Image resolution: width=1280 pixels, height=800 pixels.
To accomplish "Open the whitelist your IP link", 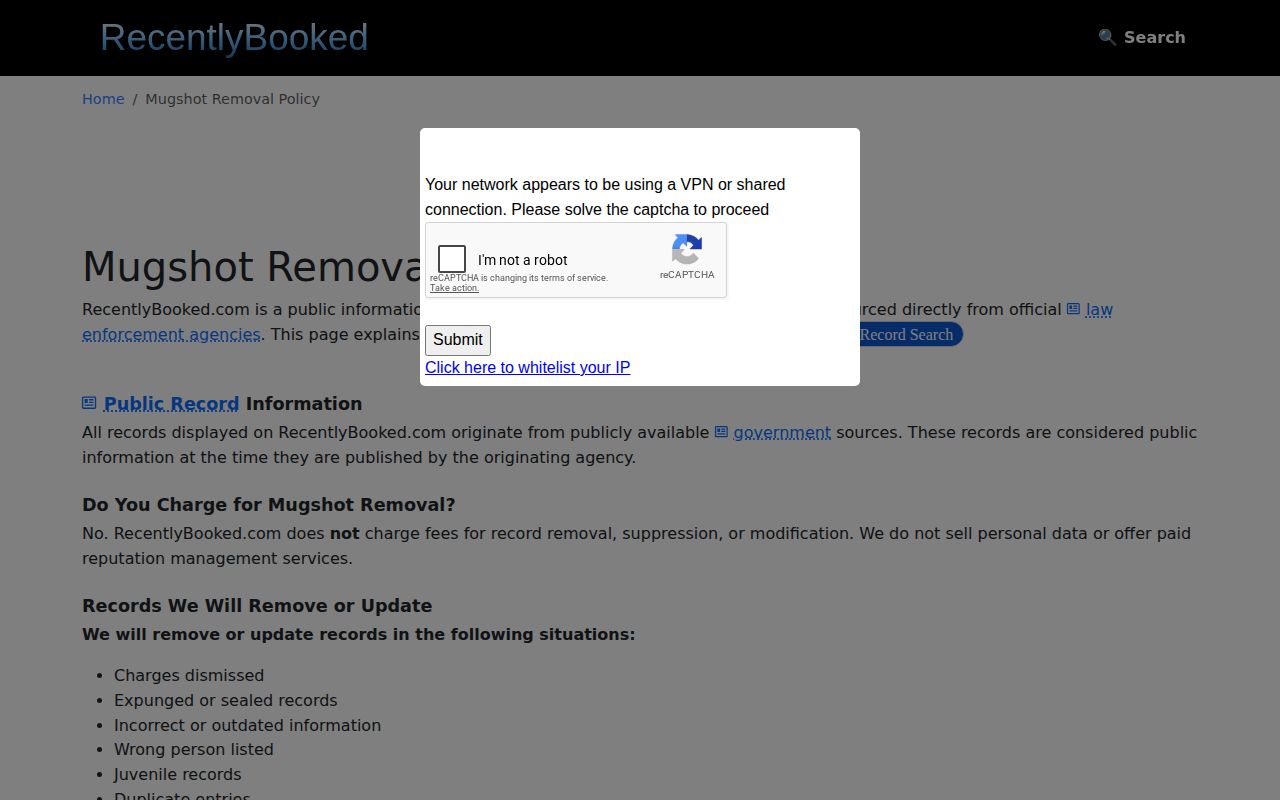I will pos(527,367).
